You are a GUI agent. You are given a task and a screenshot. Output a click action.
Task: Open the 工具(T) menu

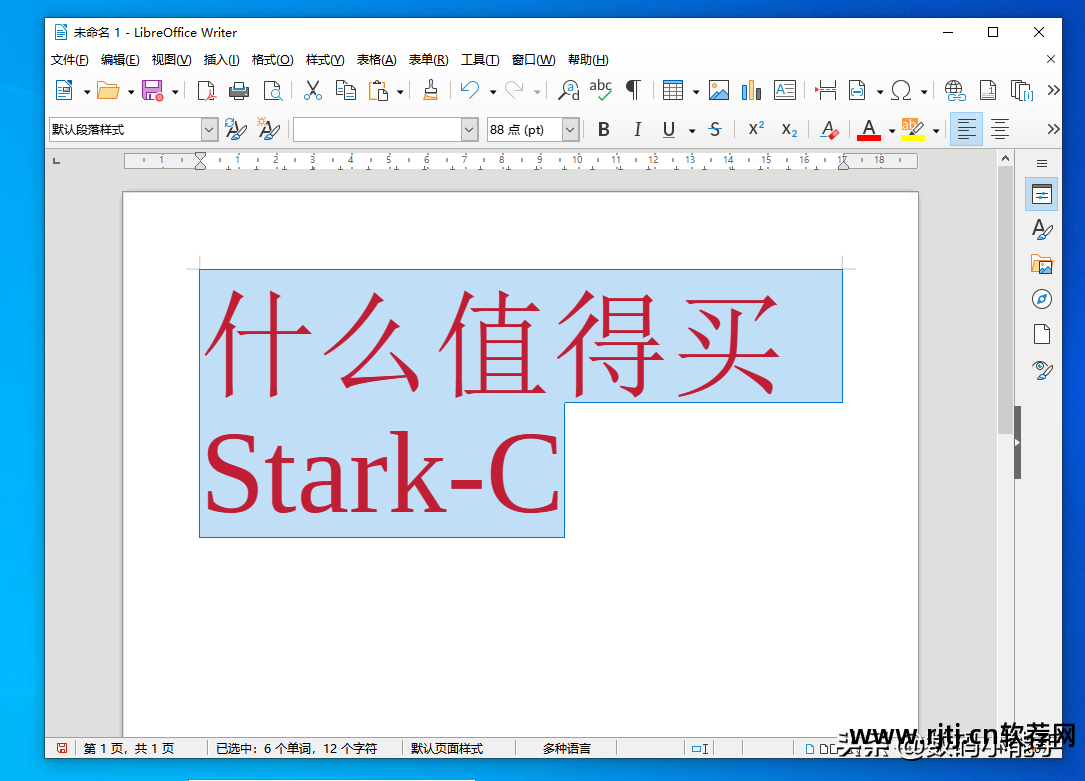[x=480, y=60]
